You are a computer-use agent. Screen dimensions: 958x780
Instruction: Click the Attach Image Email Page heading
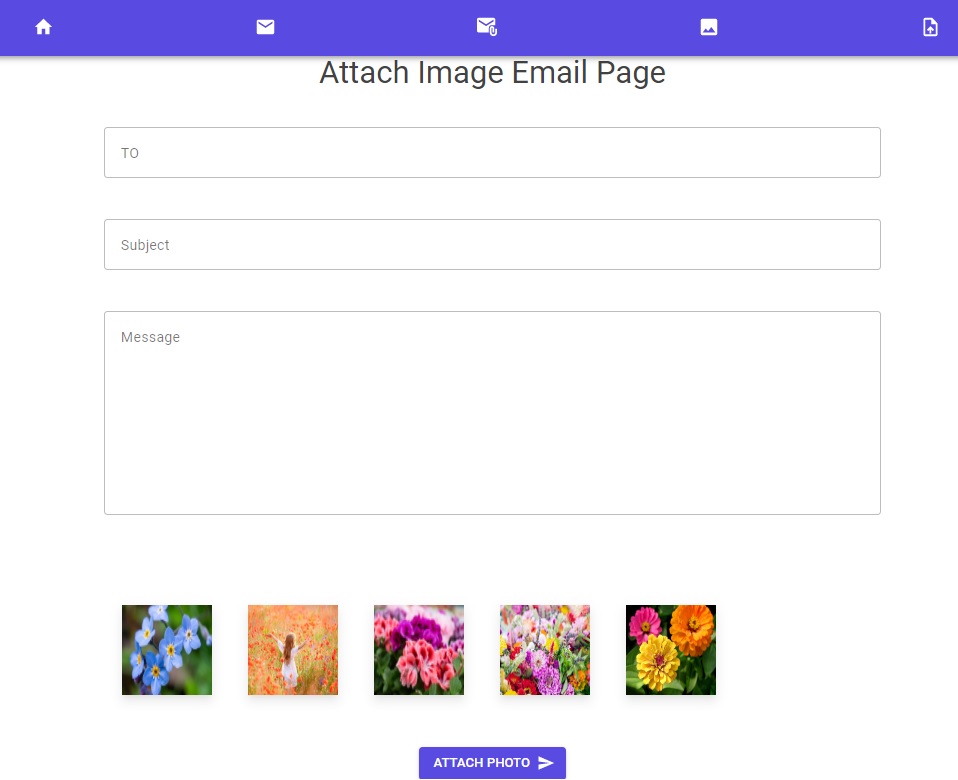point(492,72)
